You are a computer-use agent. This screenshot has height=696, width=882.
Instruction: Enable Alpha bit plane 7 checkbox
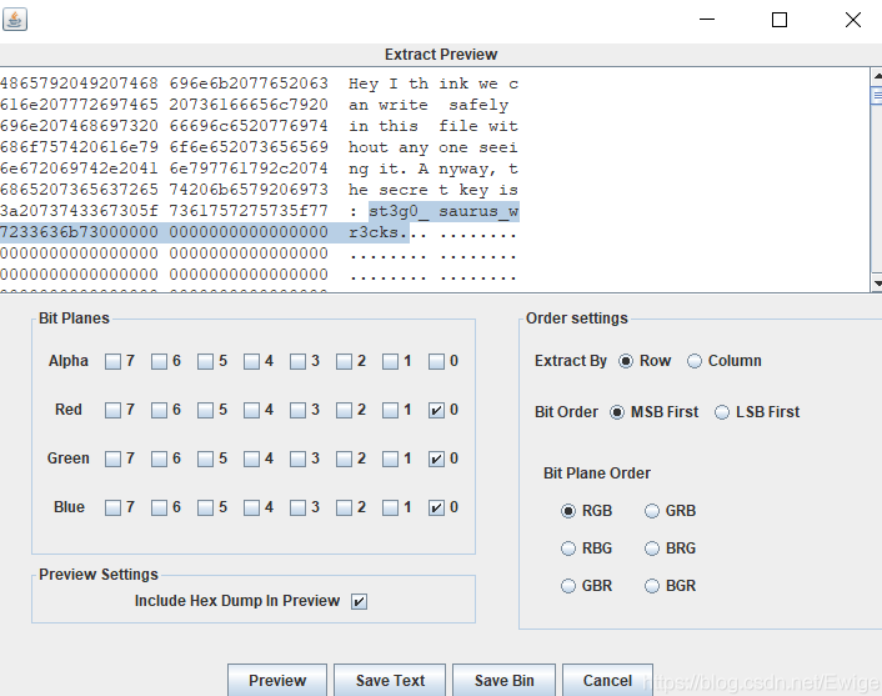(x=113, y=361)
